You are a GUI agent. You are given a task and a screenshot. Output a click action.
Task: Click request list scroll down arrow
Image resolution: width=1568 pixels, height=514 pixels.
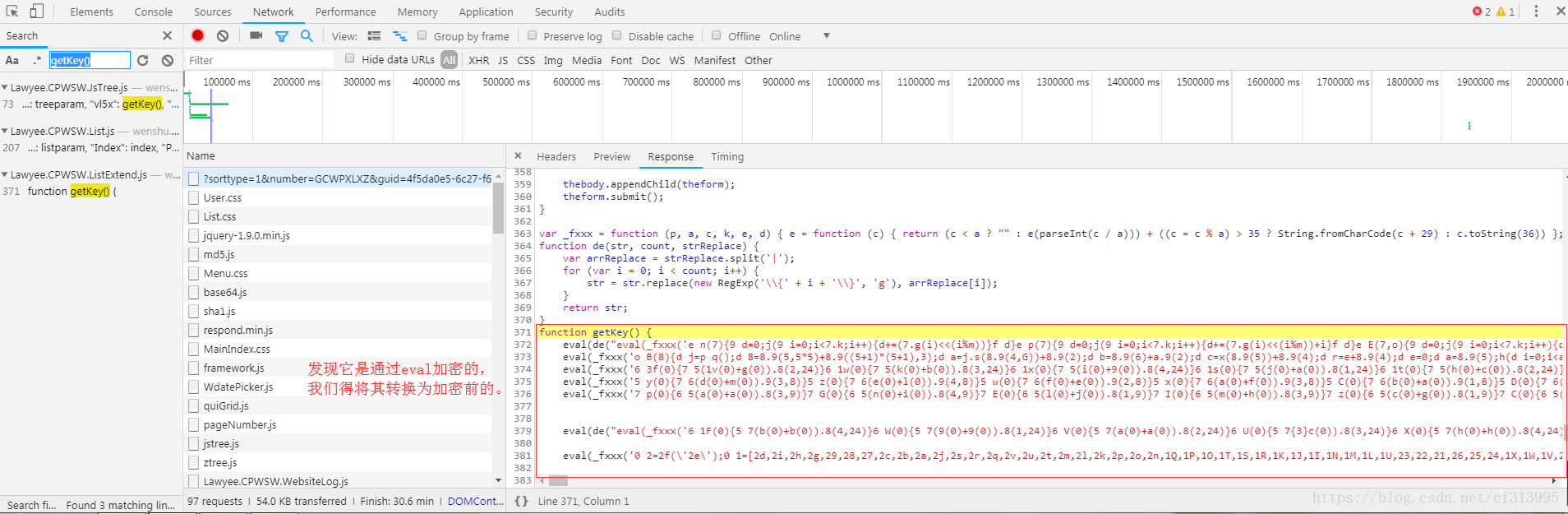[498, 480]
